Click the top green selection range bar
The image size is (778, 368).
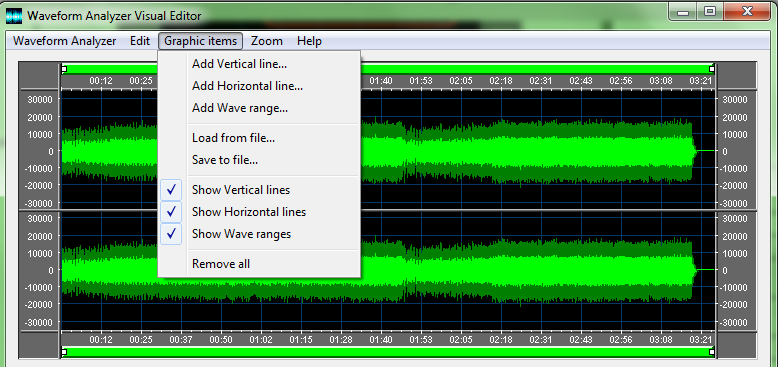click(x=536, y=69)
